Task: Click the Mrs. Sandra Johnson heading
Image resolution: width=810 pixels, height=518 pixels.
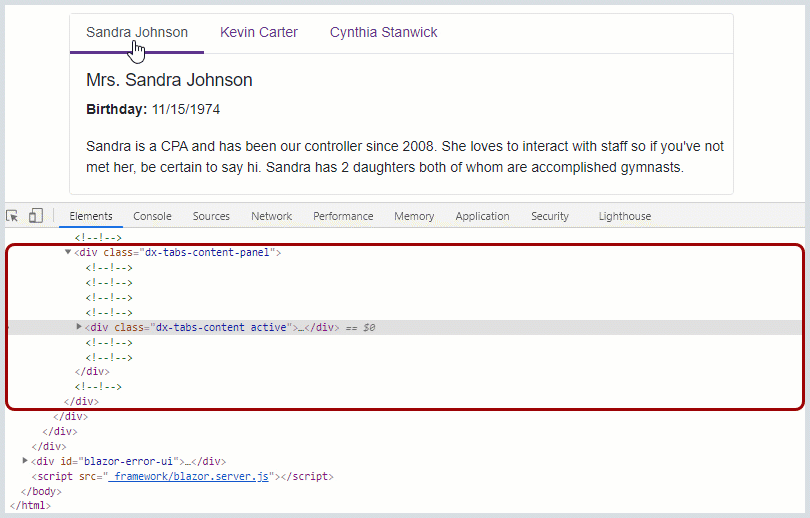Action: (x=169, y=80)
